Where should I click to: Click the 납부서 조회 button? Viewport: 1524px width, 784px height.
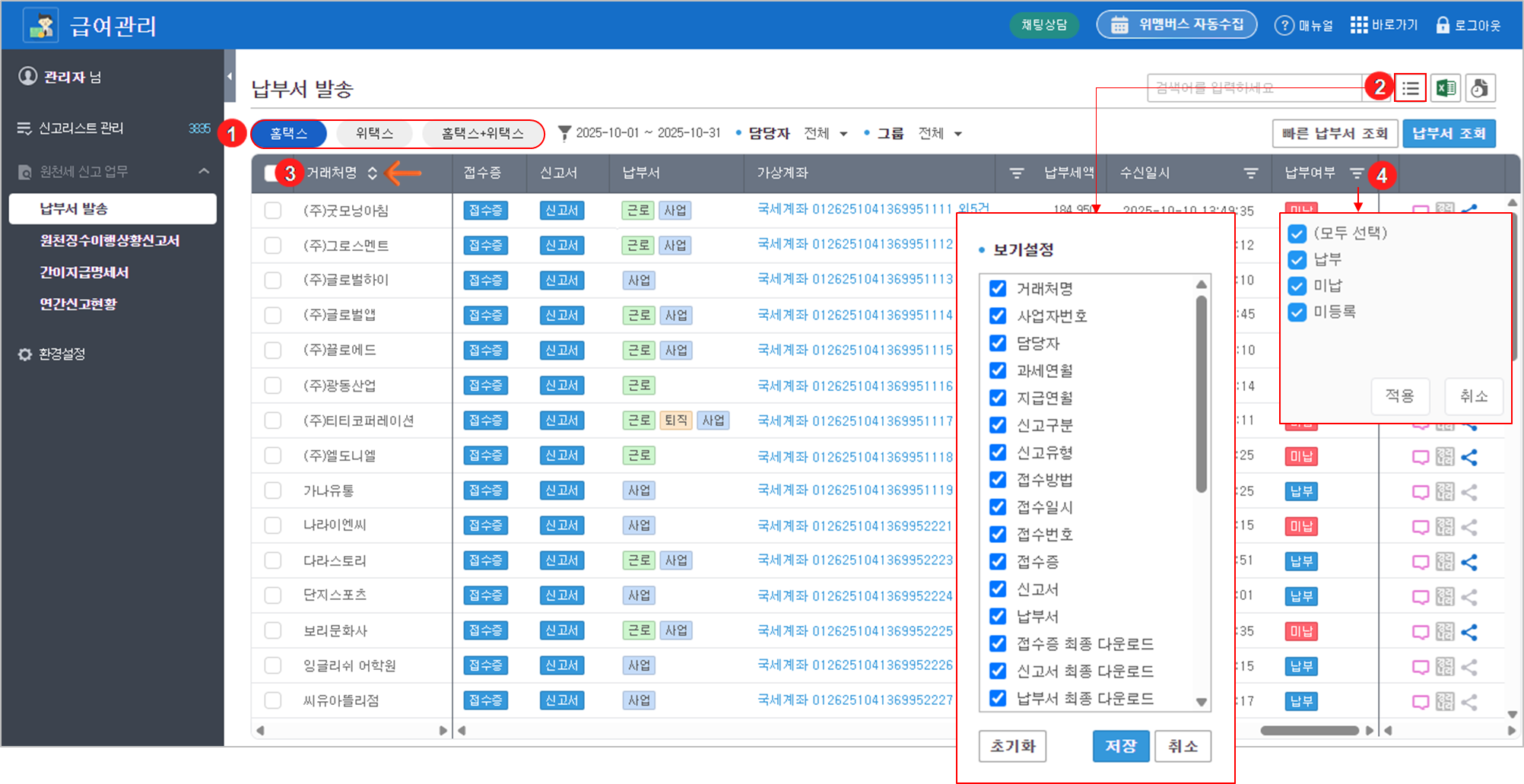point(1449,134)
